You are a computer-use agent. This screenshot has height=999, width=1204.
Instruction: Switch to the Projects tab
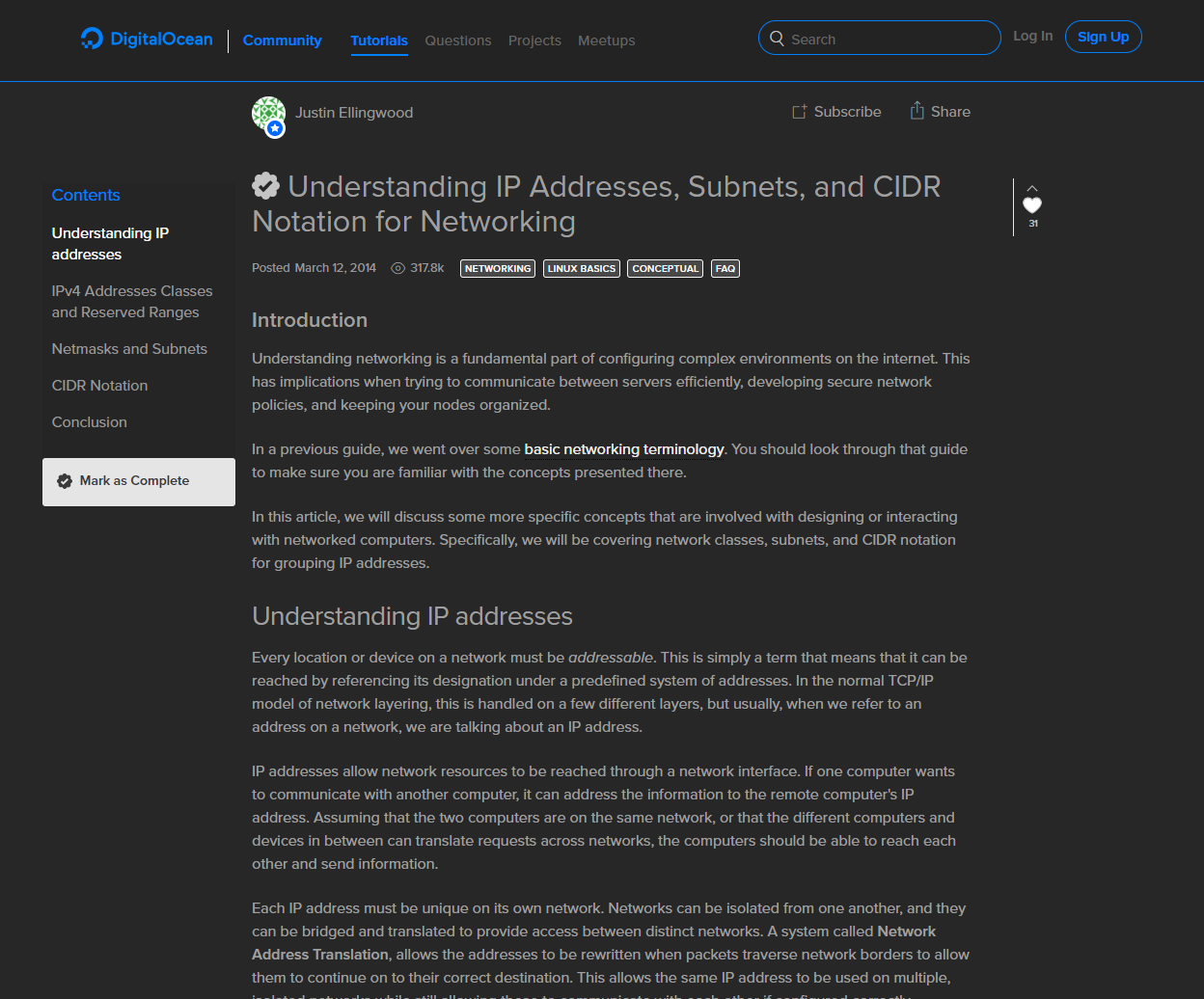coord(534,40)
